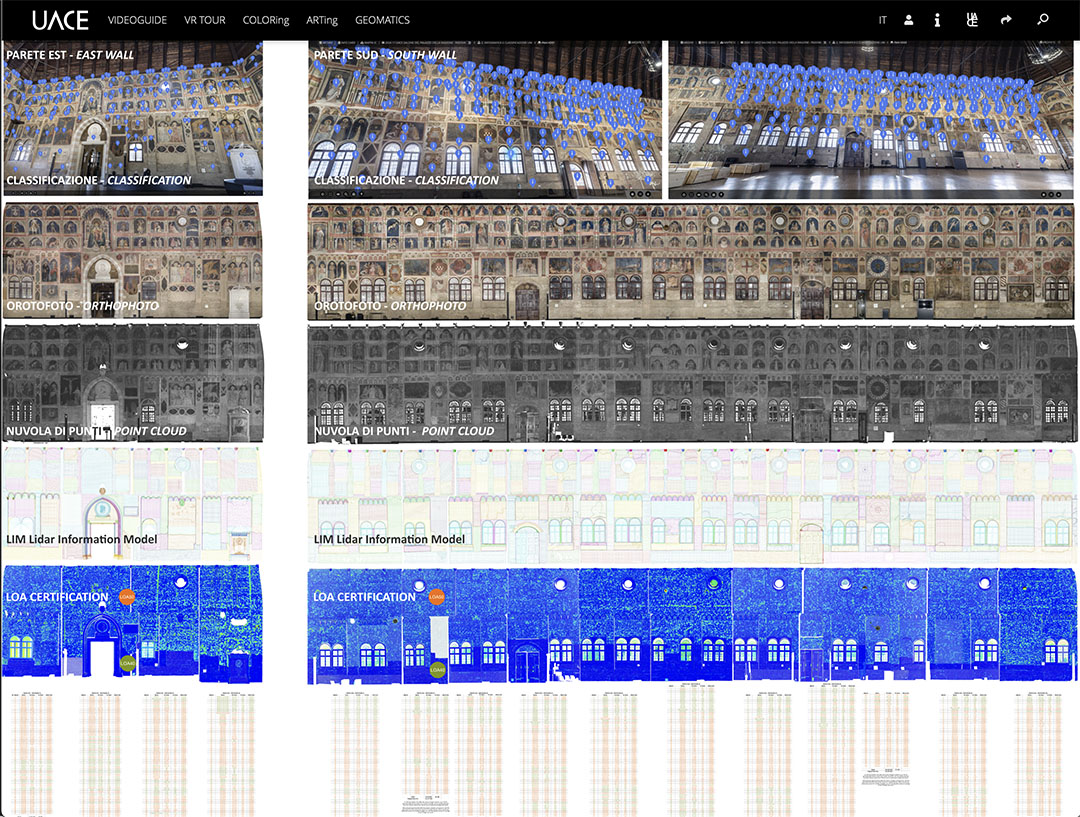1080x817 pixels.
Task: Open the South Wall orthophoto image
Action: coord(692,262)
